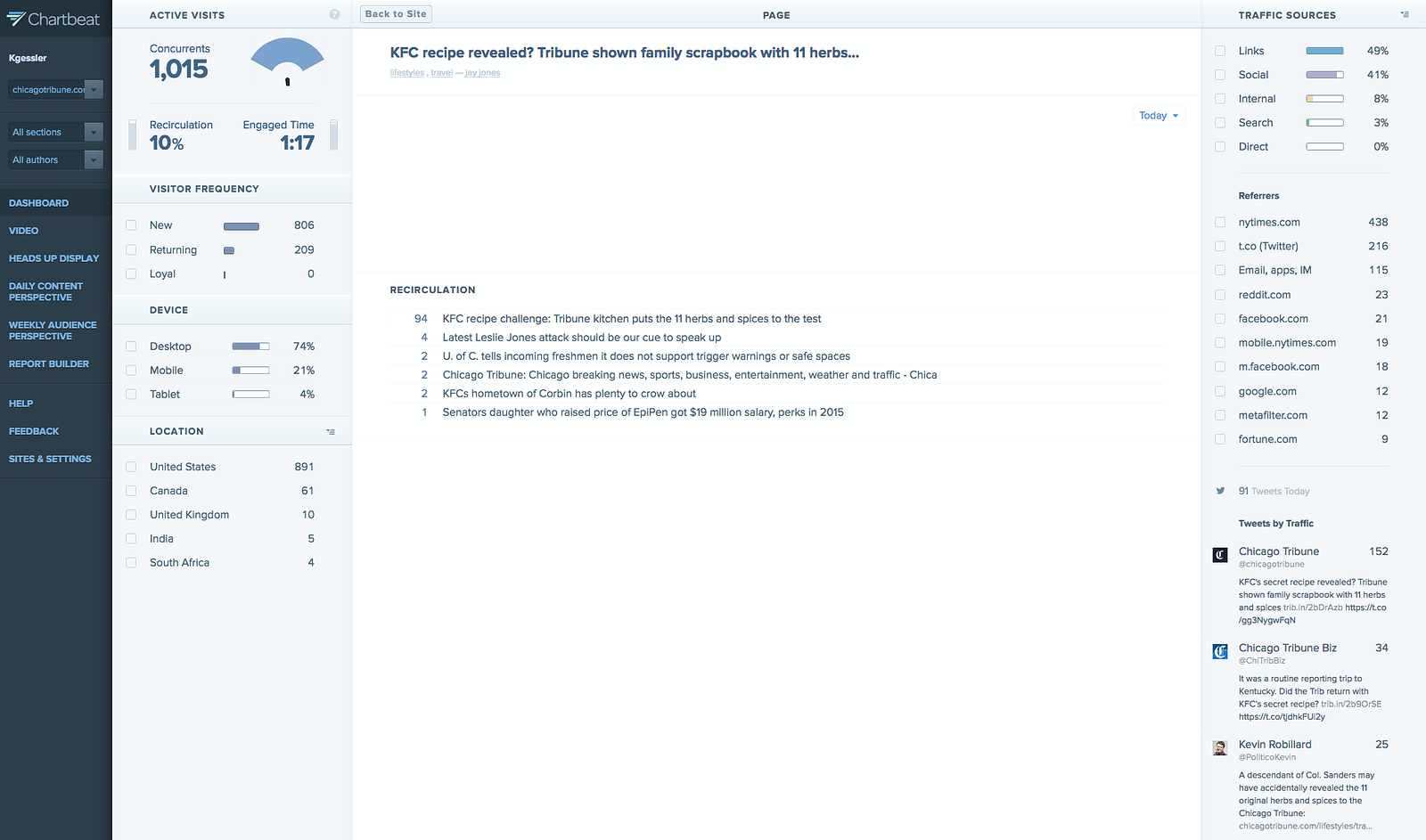Click the Back to Site button
This screenshot has height=840, width=1426.
[x=396, y=14]
